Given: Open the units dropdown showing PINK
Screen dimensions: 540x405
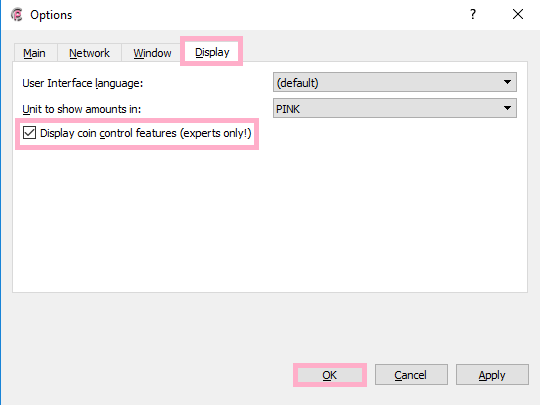Looking at the screenshot, I should tap(395, 108).
